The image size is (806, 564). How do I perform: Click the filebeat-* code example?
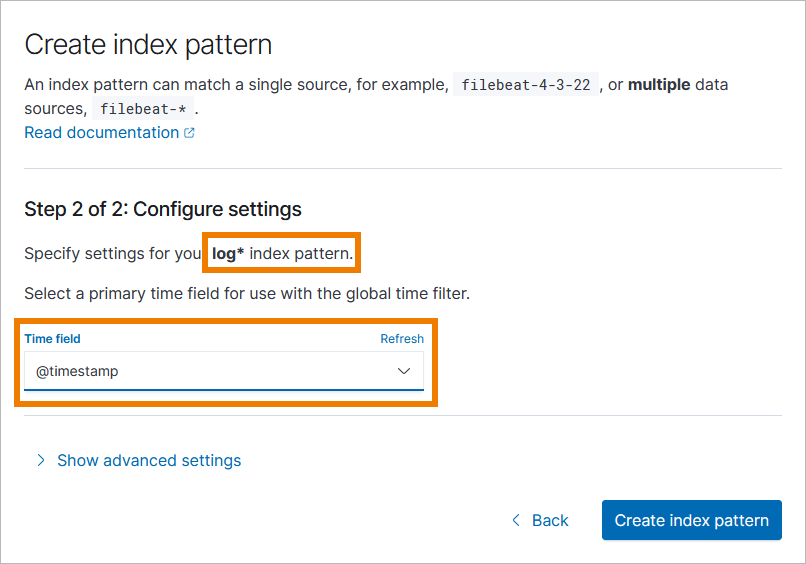[145, 109]
